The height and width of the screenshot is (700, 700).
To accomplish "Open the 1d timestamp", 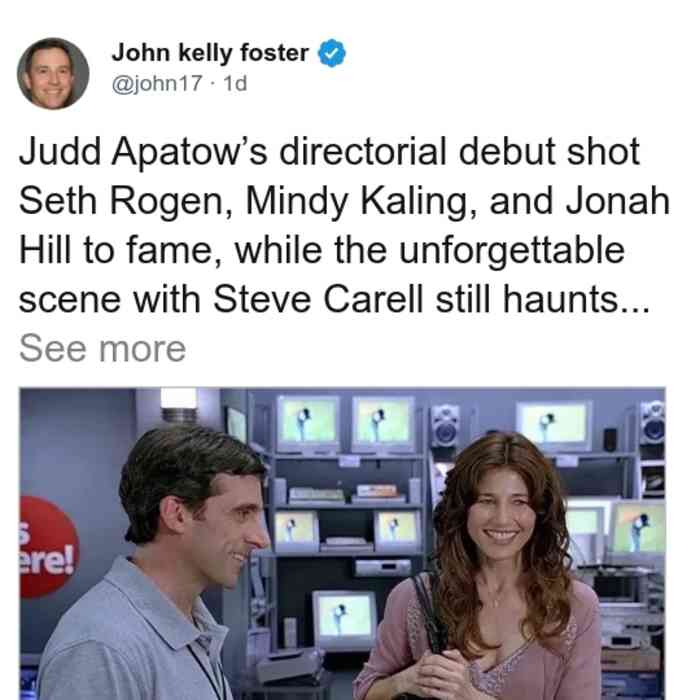I will (x=235, y=83).
